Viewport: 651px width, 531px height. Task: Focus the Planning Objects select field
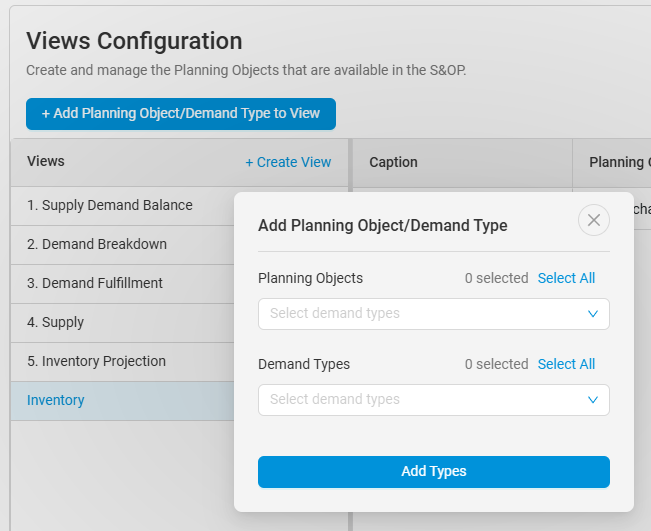tap(420, 314)
